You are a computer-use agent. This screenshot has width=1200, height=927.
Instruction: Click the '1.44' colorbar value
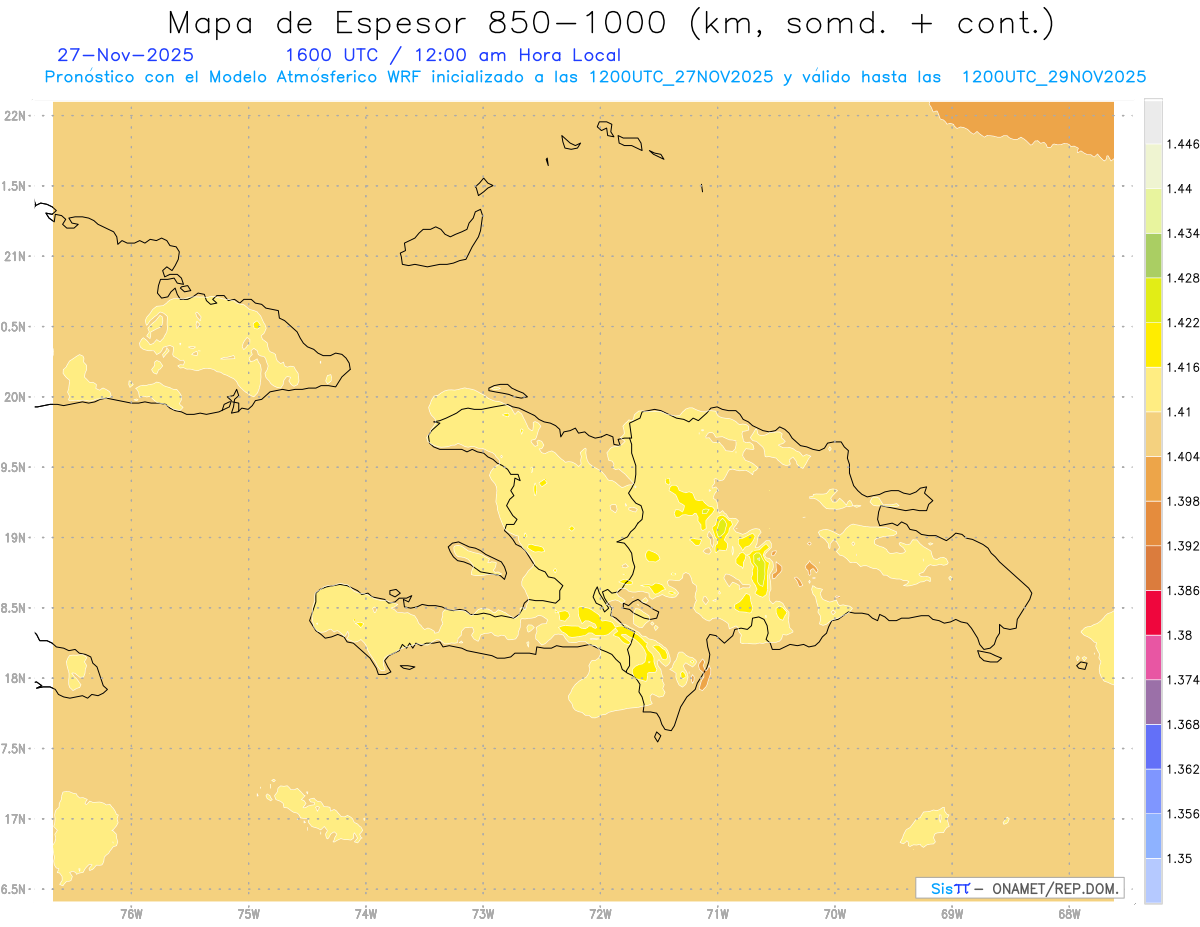pos(1180,189)
